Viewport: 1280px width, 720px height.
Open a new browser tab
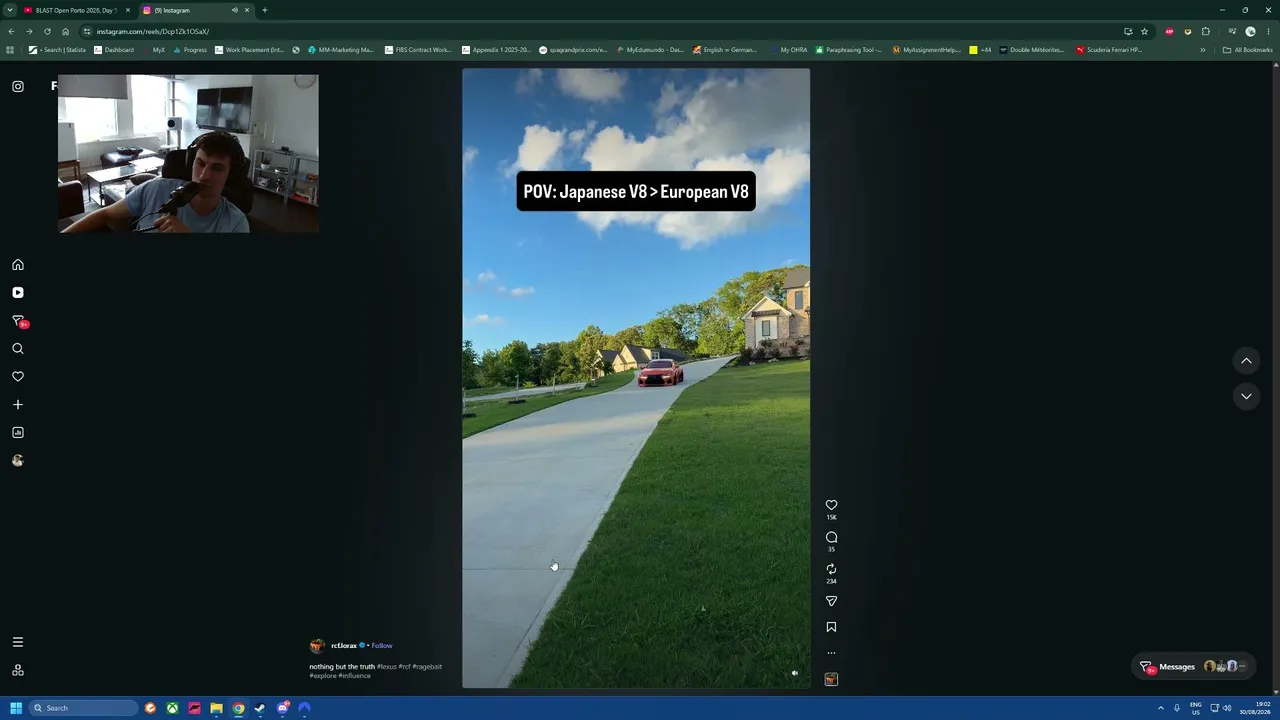coord(265,10)
